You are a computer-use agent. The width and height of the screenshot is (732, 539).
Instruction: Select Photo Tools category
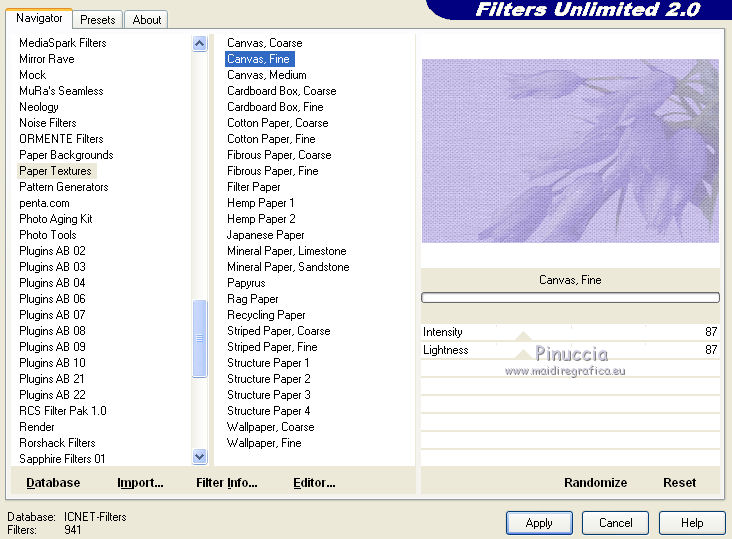(x=48, y=235)
